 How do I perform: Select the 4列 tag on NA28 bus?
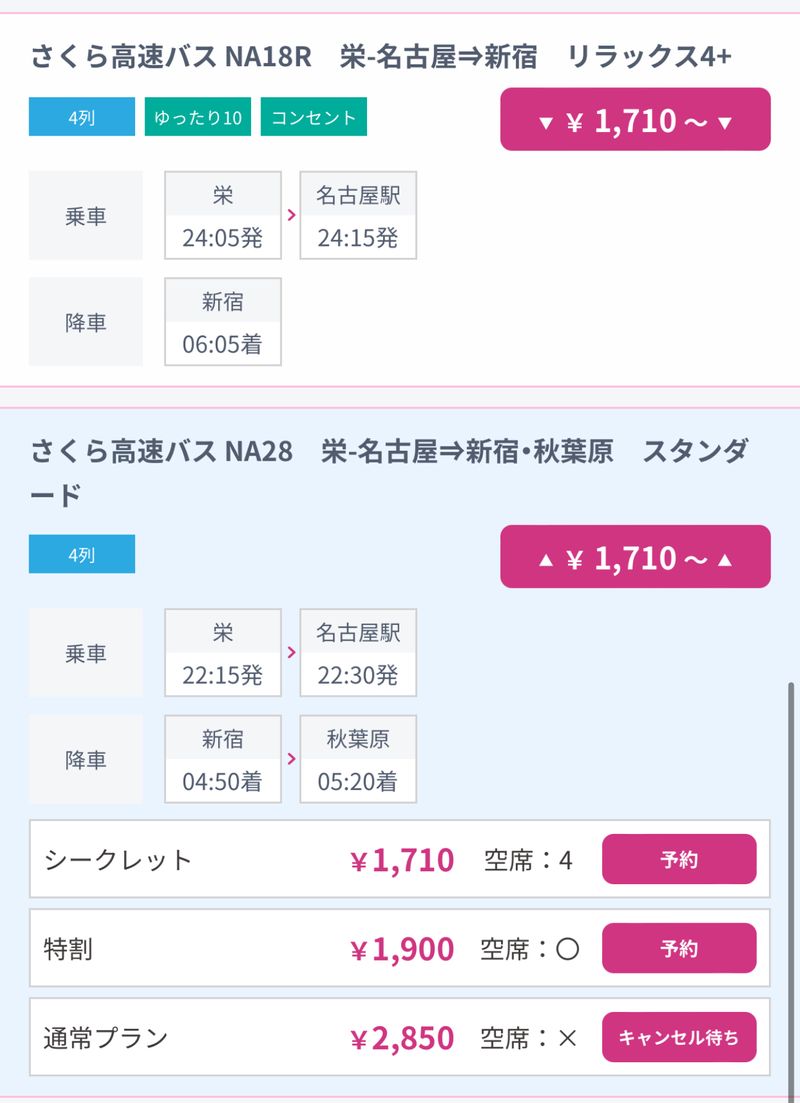point(81,554)
